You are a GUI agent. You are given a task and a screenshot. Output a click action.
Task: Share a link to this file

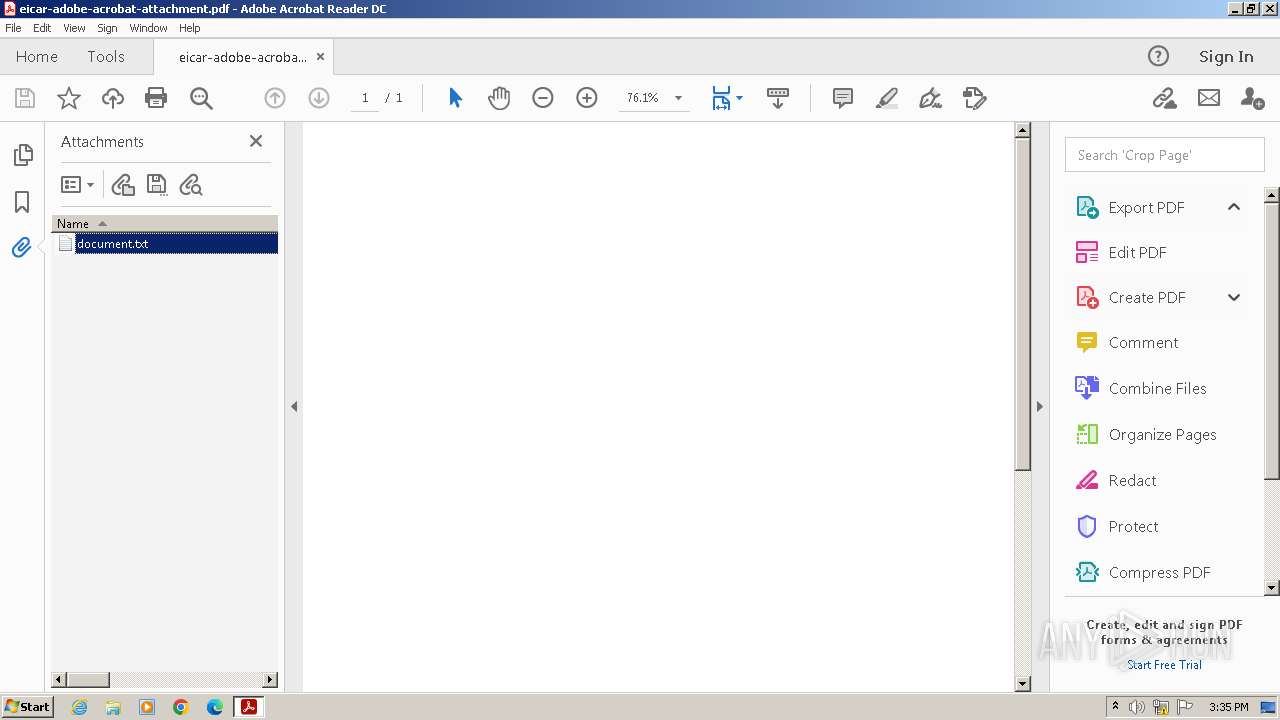[1164, 98]
